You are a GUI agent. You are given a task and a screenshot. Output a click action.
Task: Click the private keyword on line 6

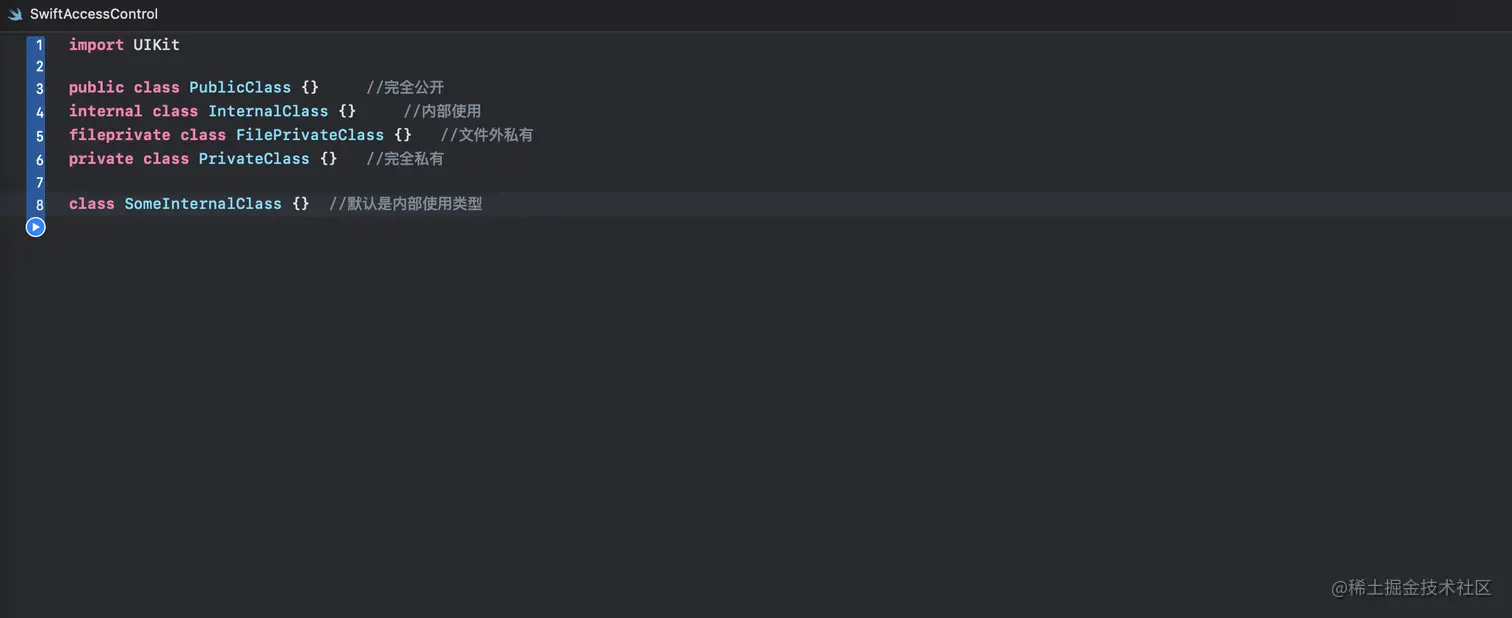100,159
